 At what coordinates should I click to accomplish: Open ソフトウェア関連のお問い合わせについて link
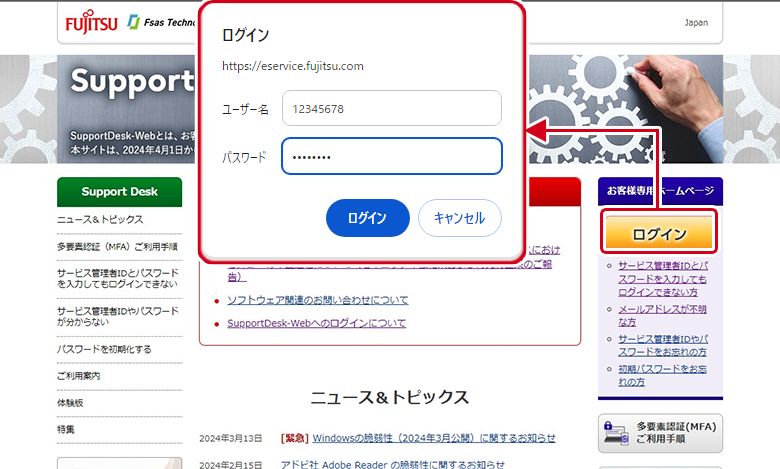point(317,300)
